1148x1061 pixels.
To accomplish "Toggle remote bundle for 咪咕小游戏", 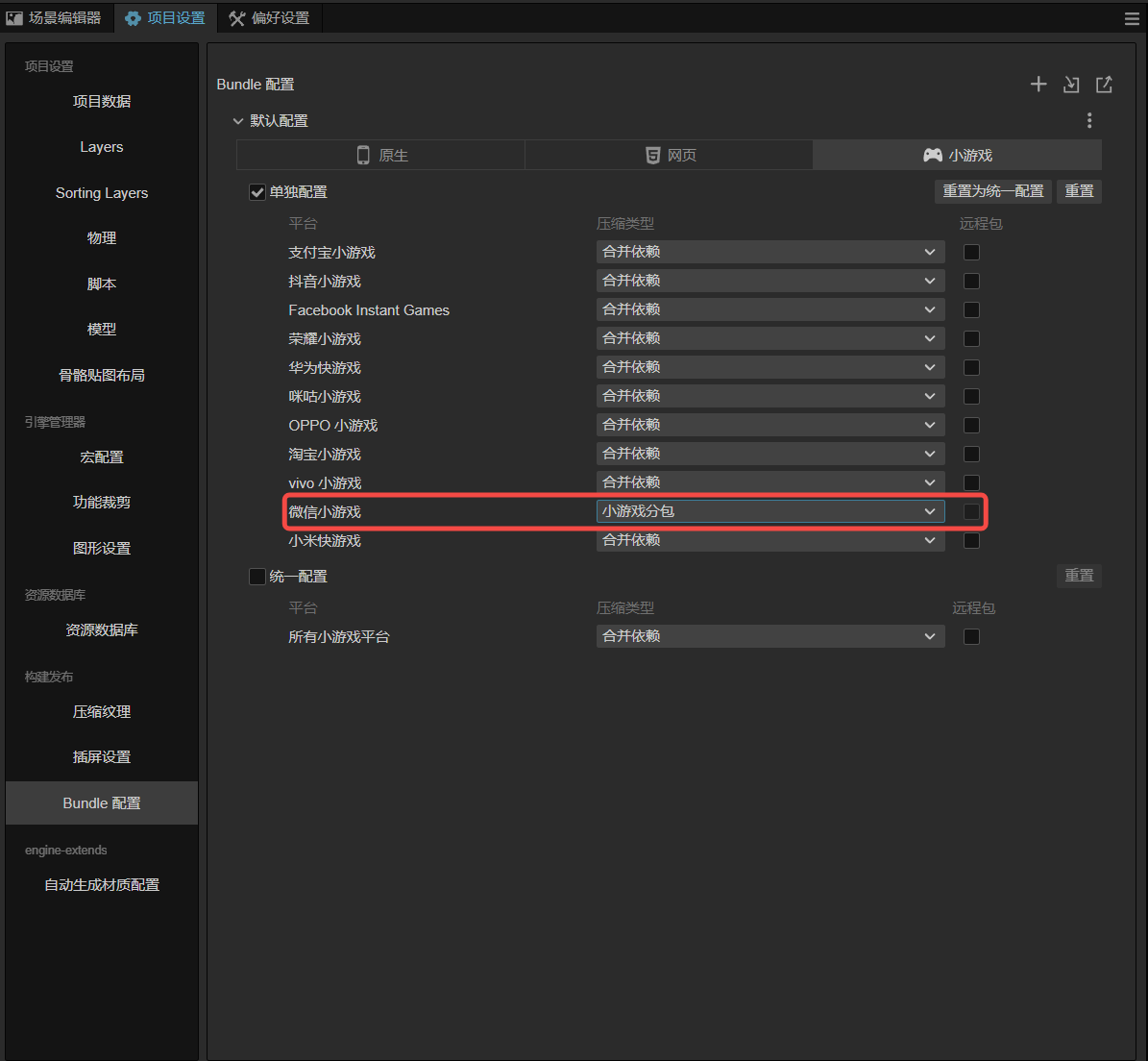I will [x=971, y=396].
